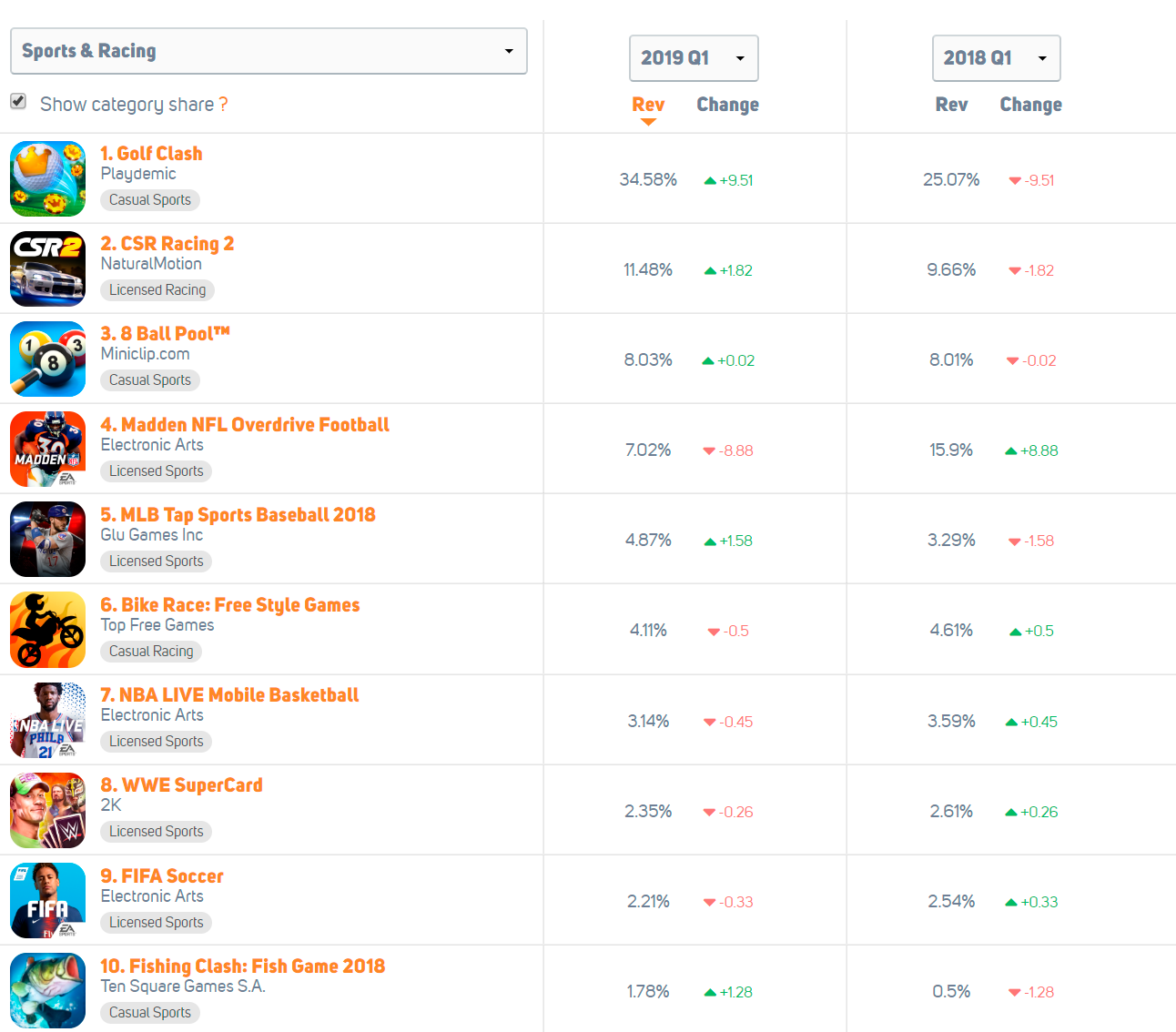Click the orange sort arrow under Rev
The width and height of the screenshot is (1176, 1032).
(x=648, y=122)
